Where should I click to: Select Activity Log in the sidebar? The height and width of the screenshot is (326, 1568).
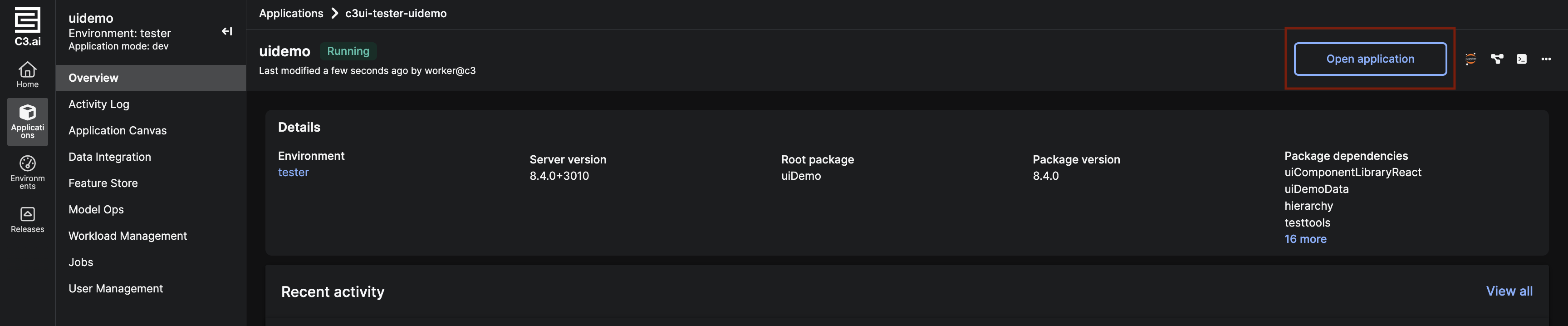(x=98, y=104)
